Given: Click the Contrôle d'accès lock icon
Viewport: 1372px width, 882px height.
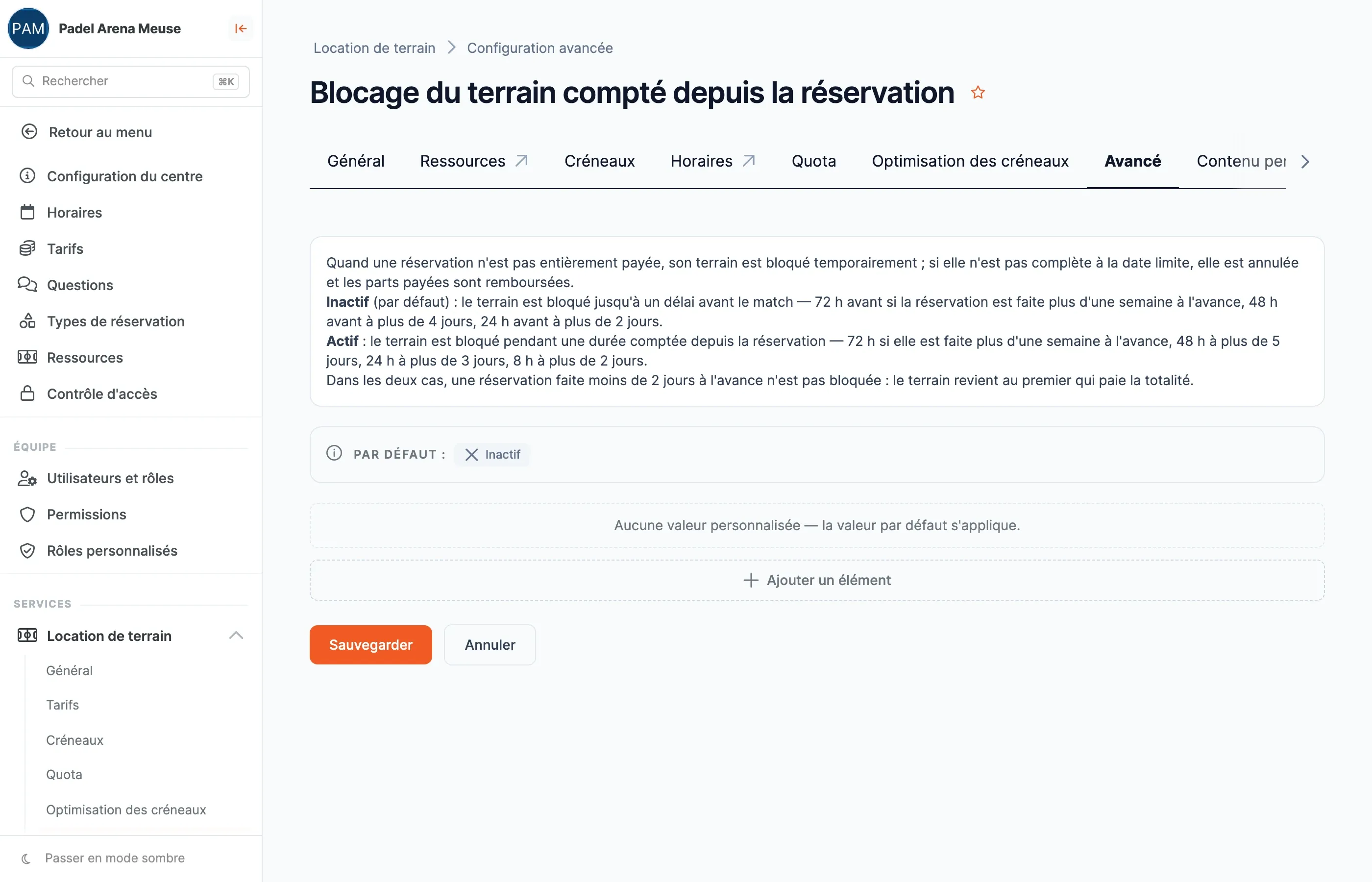Looking at the screenshot, I should (x=27, y=393).
